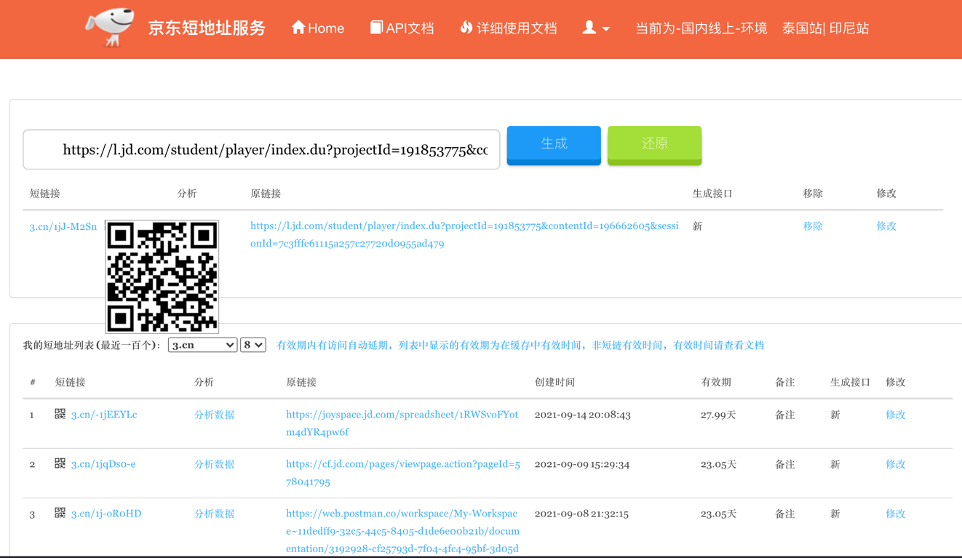Click the QR icon for 3.cn/-1jEEYLc

pyautogui.click(x=60, y=414)
